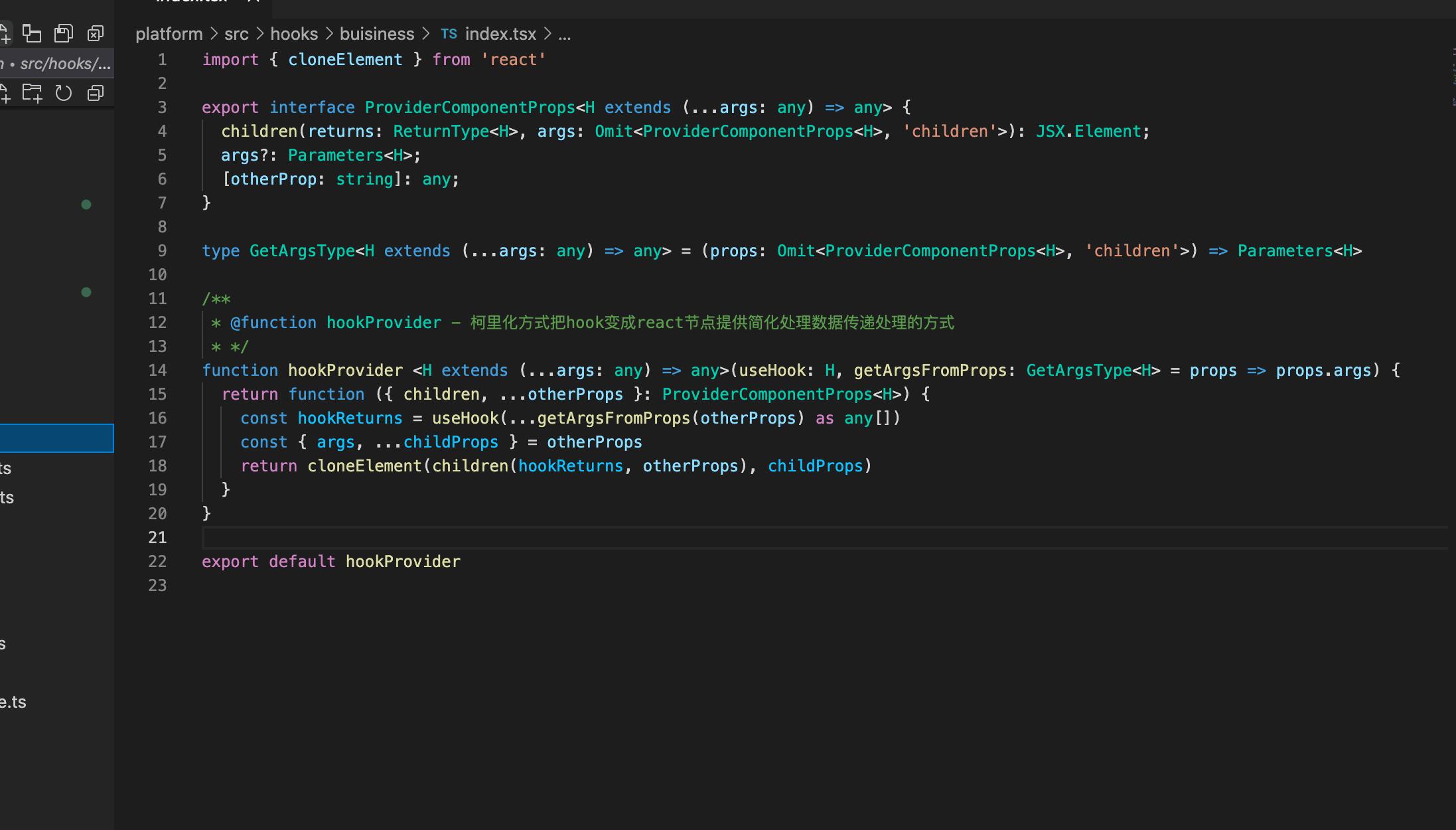Click index.tsx breadcrumb item

click(x=500, y=34)
